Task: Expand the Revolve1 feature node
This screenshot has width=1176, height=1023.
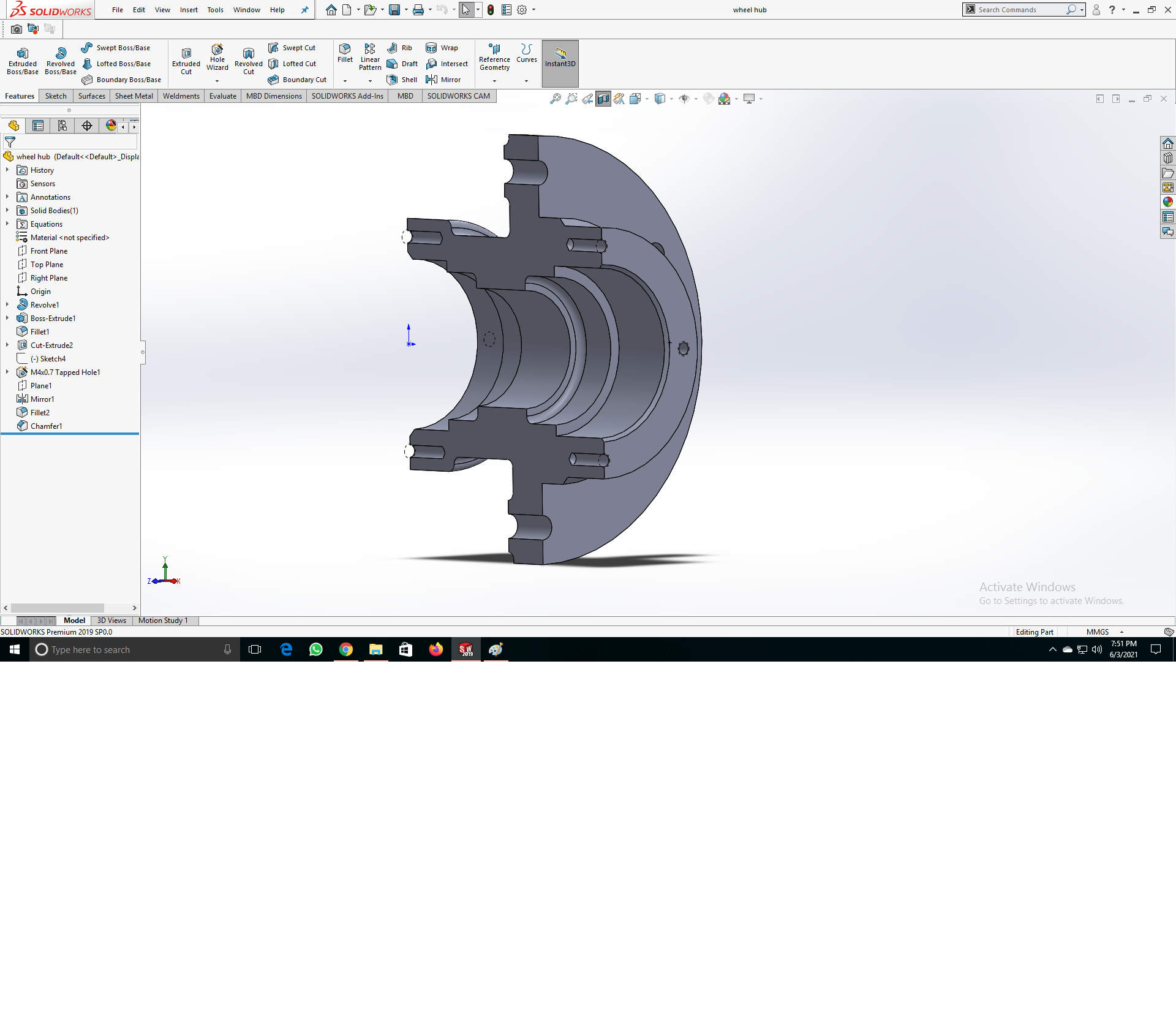Action: (x=7, y=304)
